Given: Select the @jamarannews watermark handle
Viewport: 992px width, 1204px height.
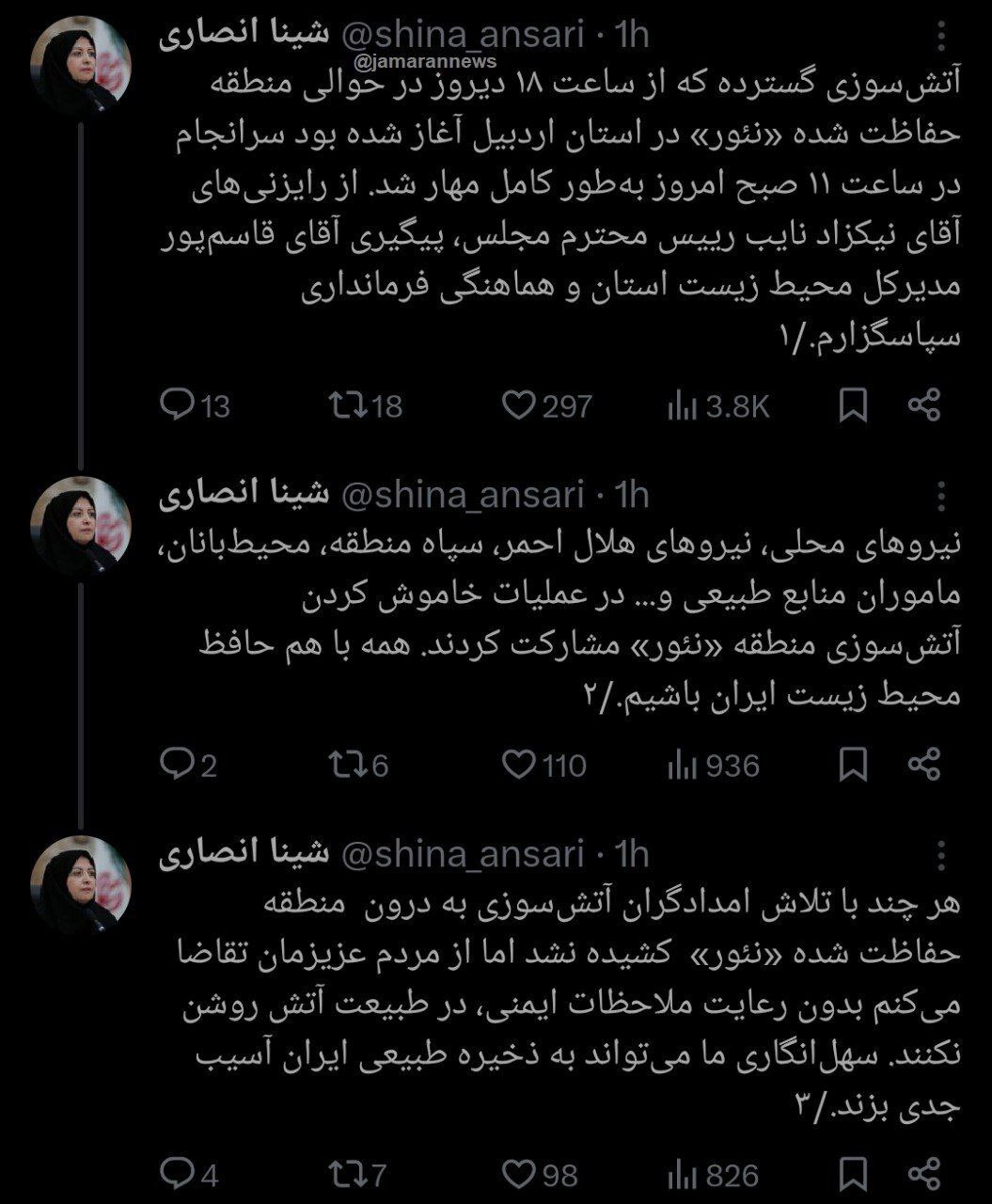Looking at the screenshot, I should point(425,58).
